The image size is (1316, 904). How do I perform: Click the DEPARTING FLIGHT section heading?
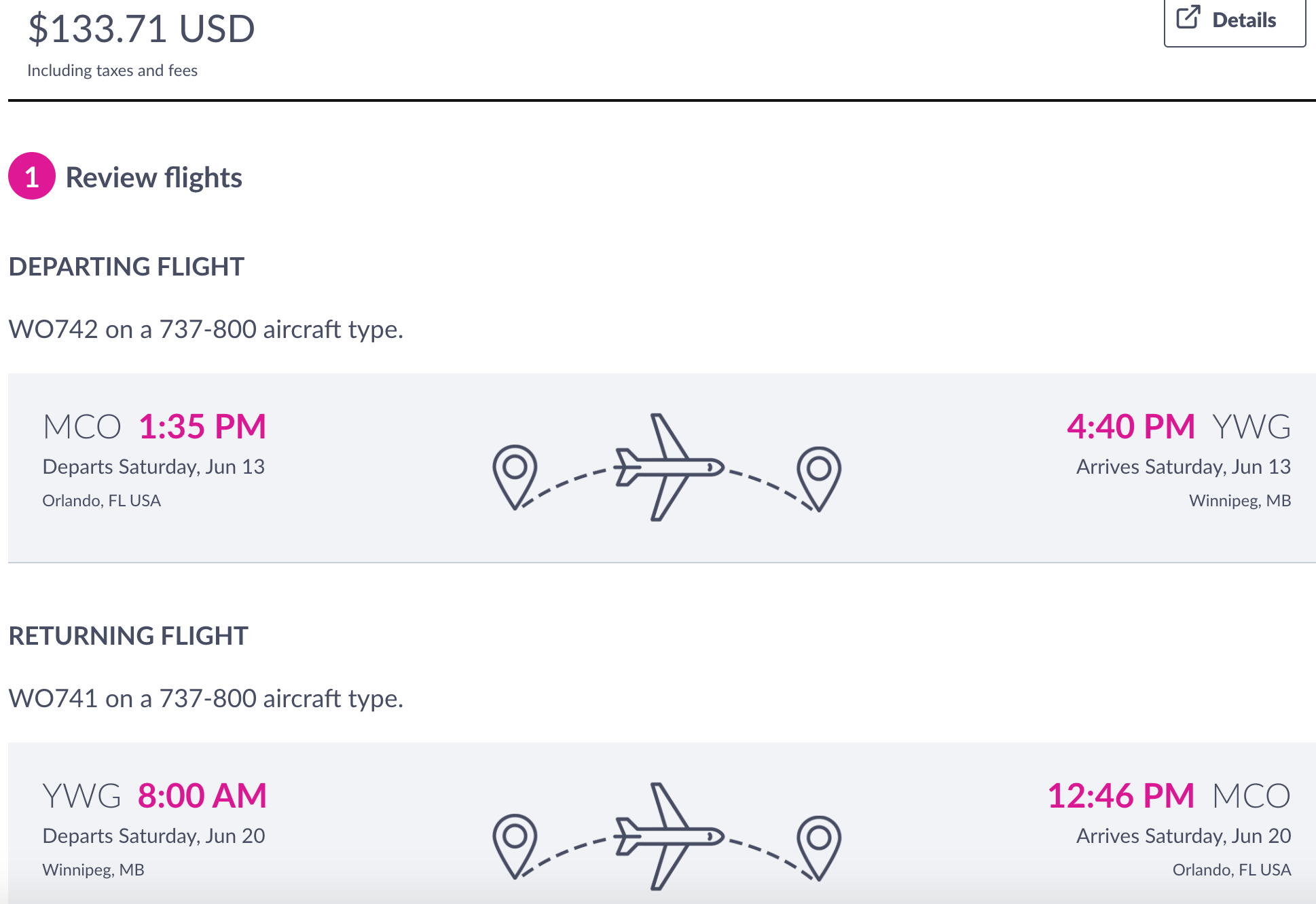click(x=126, y=267)
